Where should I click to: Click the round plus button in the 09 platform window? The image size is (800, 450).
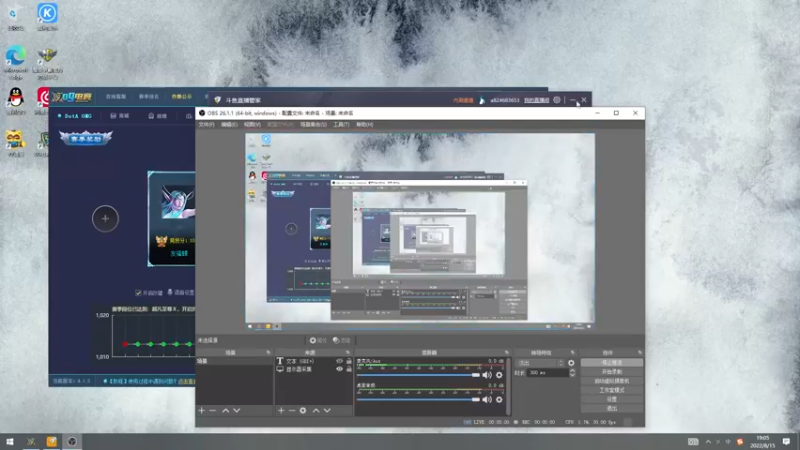tap(105, 219)
